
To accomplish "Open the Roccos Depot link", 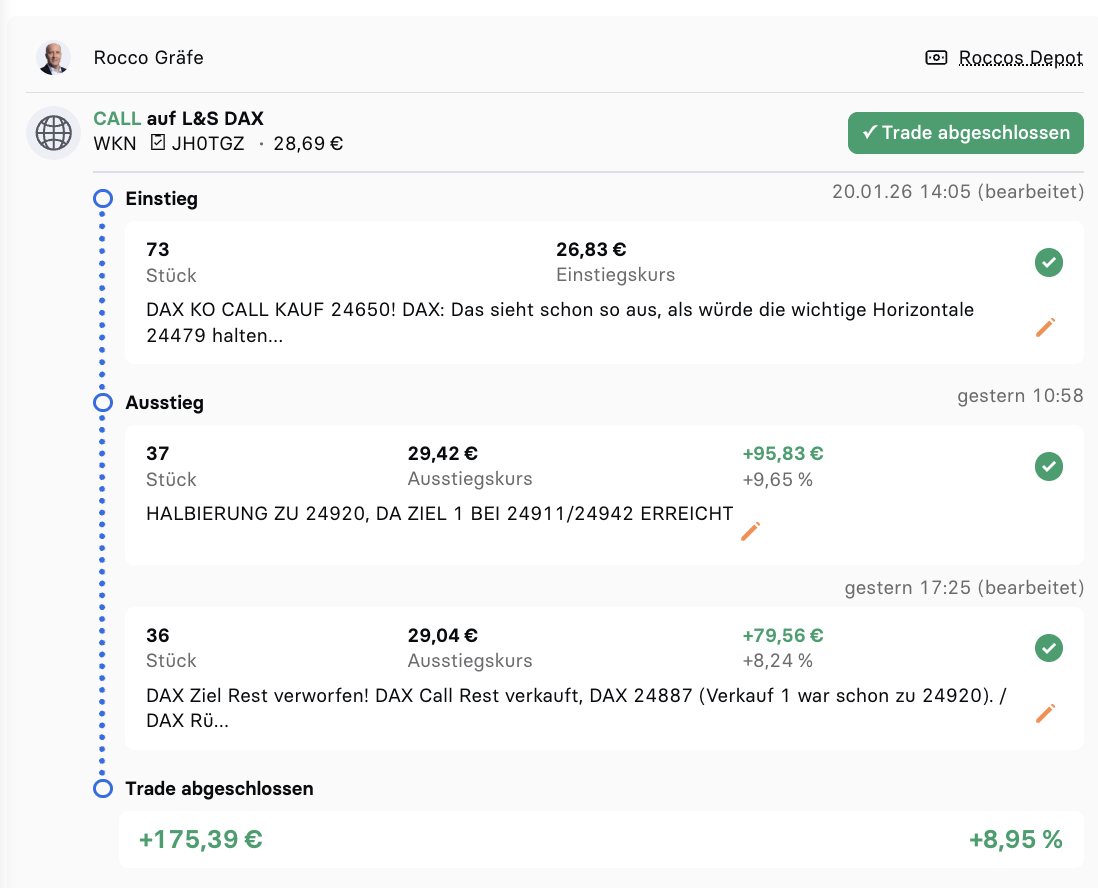I will [1020, 58].
